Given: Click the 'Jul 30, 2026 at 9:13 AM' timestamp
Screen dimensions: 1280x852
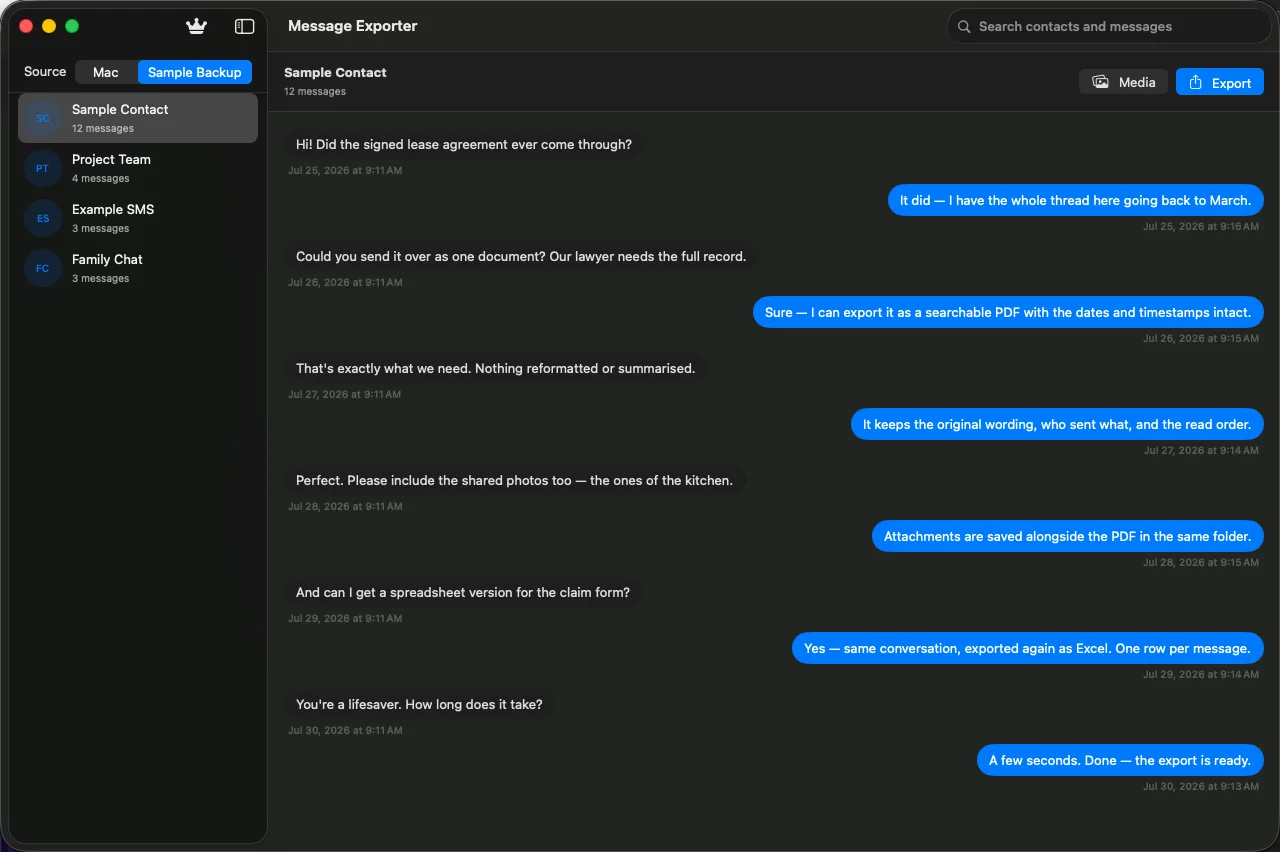Looking at the screenshot, I should point(1201,786).
